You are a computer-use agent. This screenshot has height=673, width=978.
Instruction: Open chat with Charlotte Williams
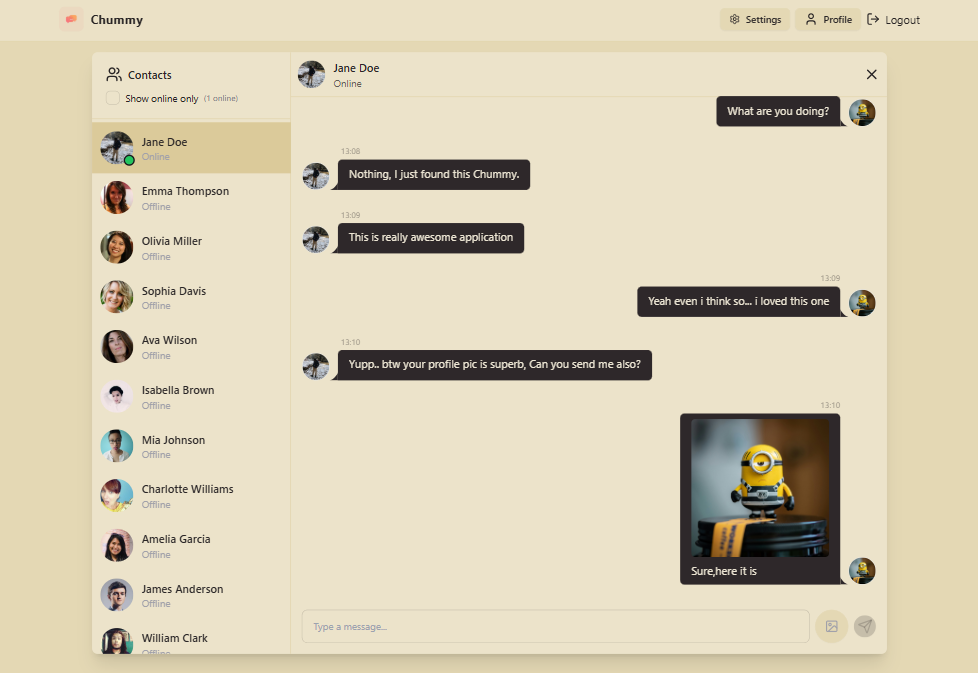[190, 496]
